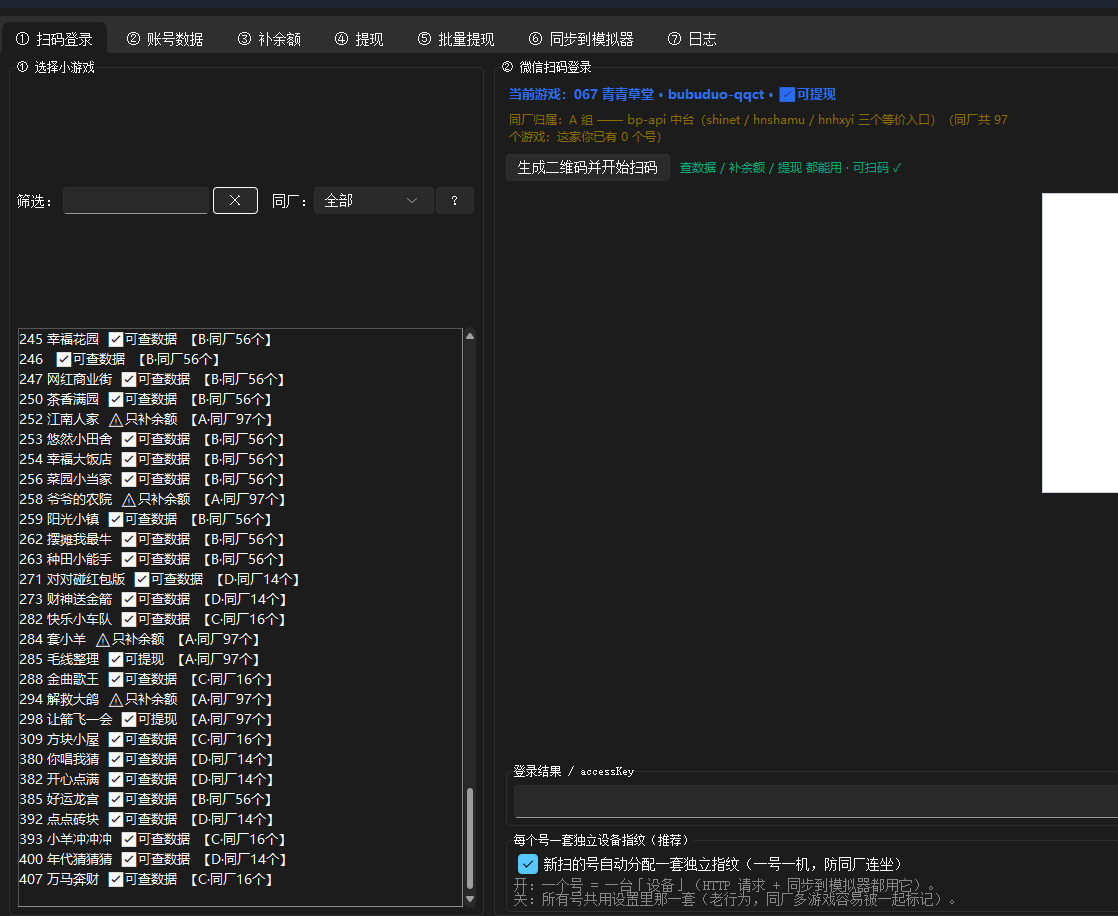Screen dimensions: 1118x916
Task: Clear the filter with the X button
Action: tap(235, 201)
